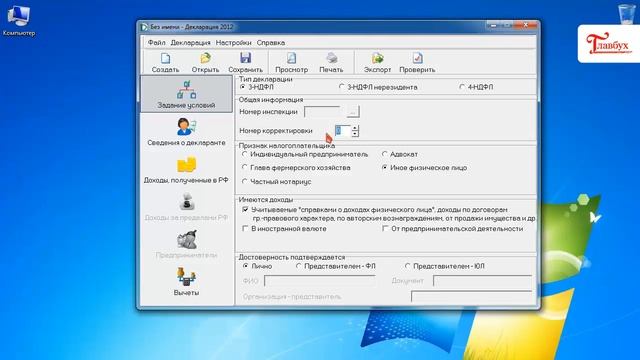
Task: Increase Номер корректировки with up arrow
Action: tap(355, 128)
